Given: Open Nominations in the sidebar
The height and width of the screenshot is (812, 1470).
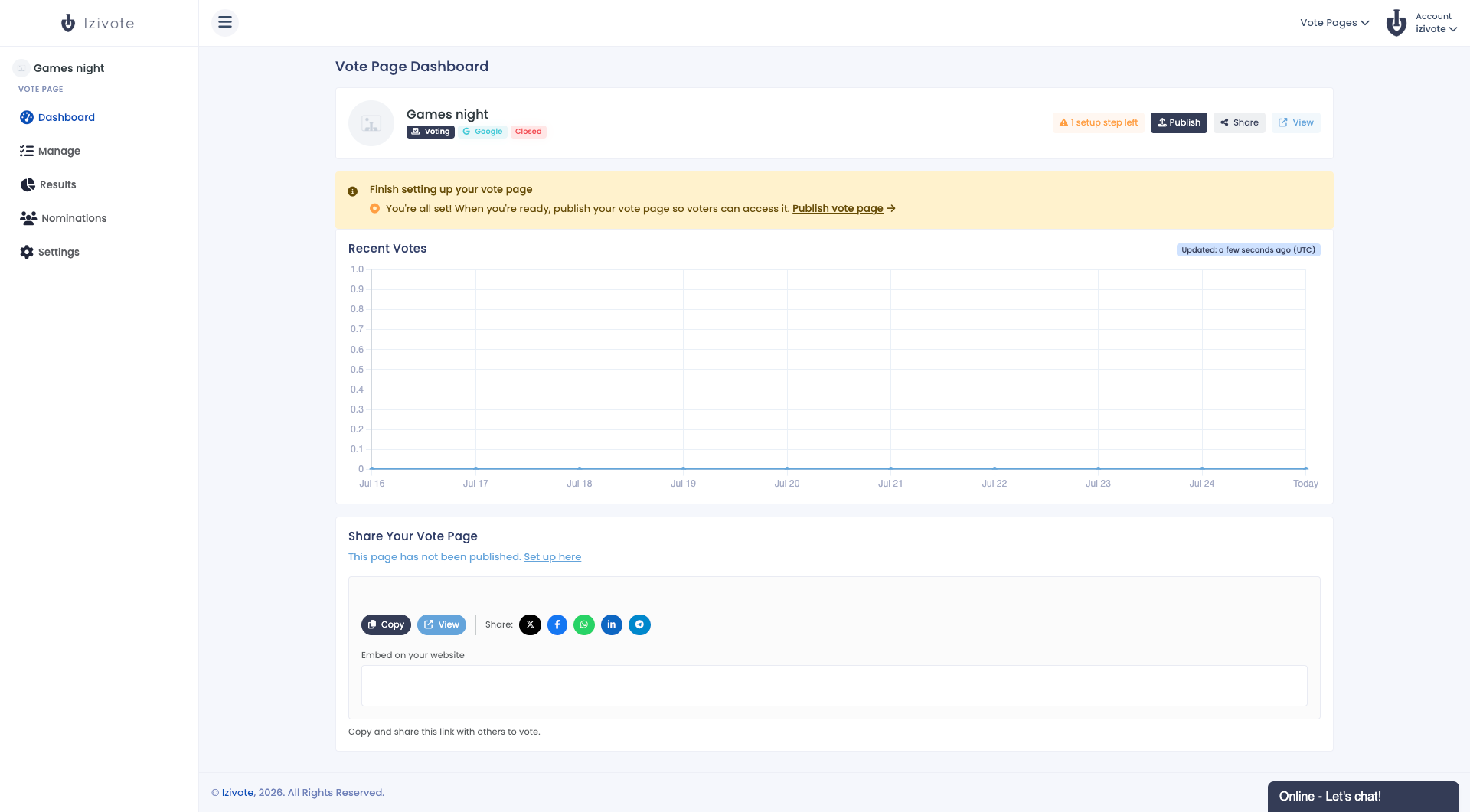Looking at the screenshot, I should click(x=63, y=218).
